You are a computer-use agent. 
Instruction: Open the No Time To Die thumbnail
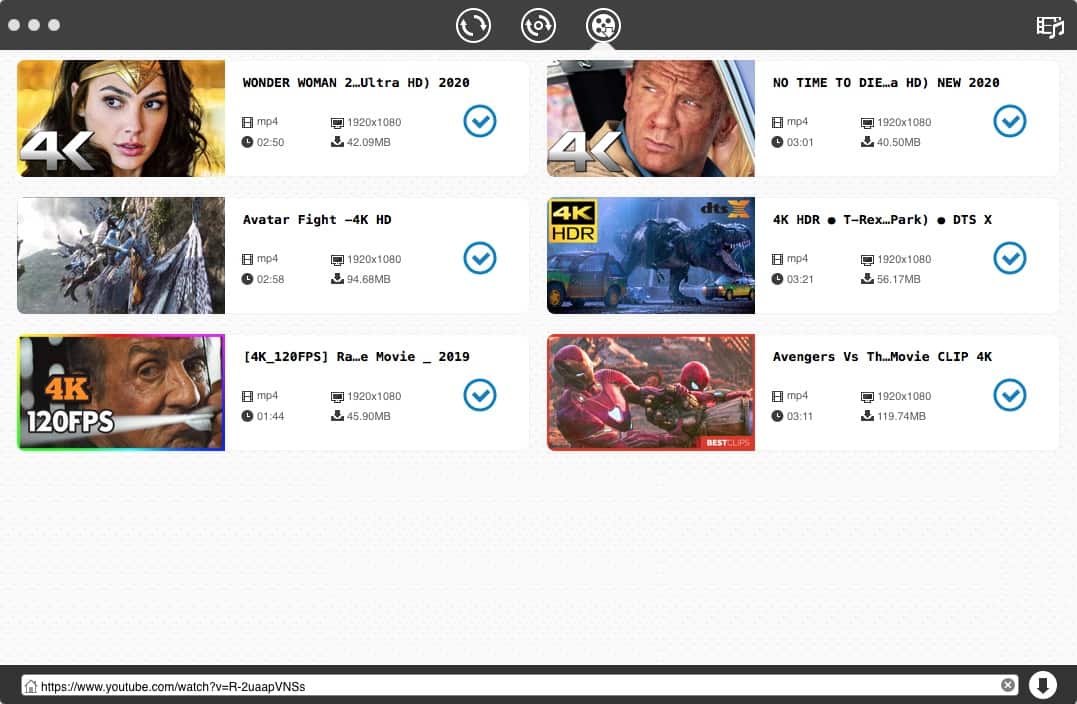650,118
